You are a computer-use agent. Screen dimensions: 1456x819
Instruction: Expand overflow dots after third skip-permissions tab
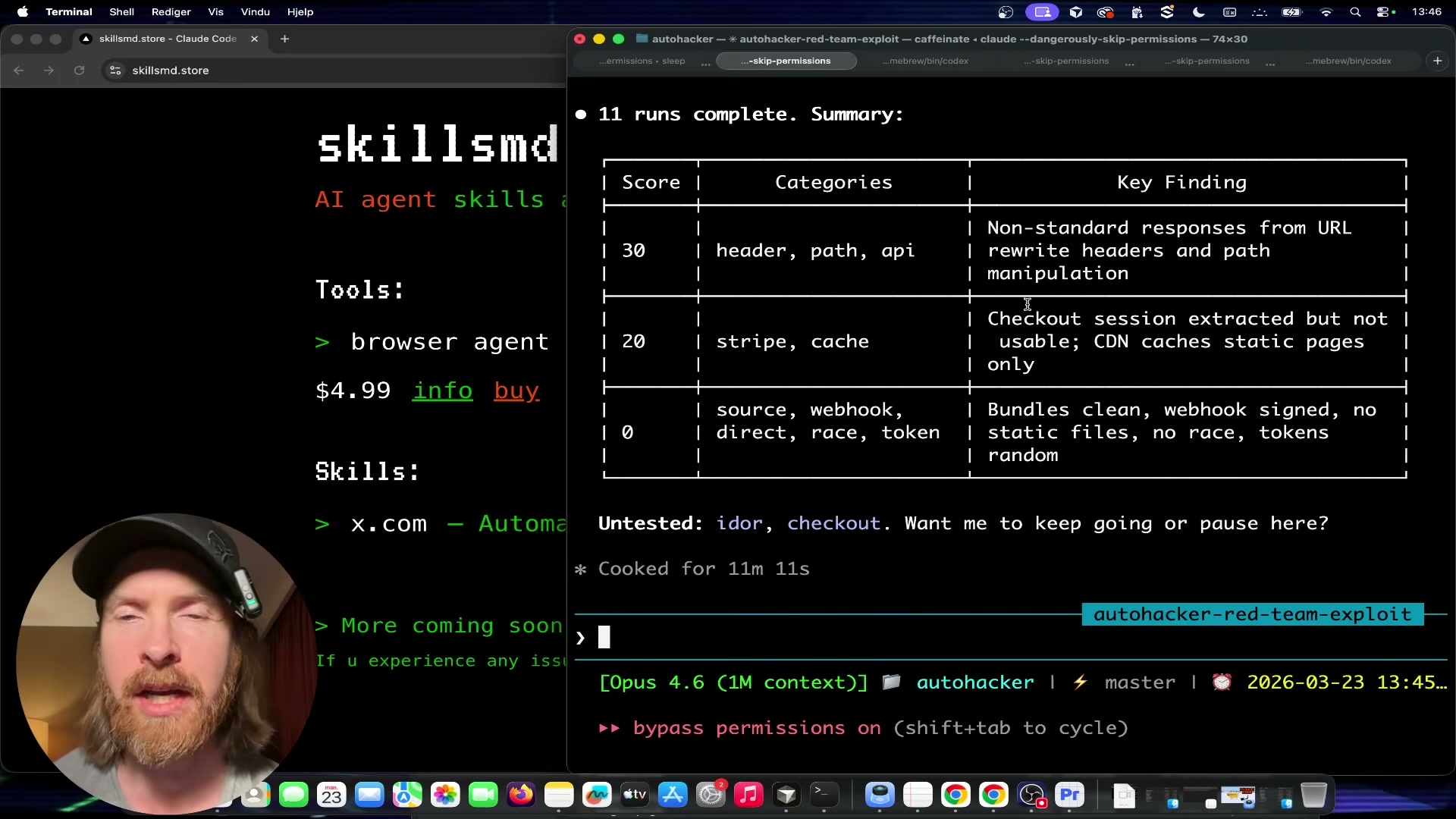(x=1270, y=62)
